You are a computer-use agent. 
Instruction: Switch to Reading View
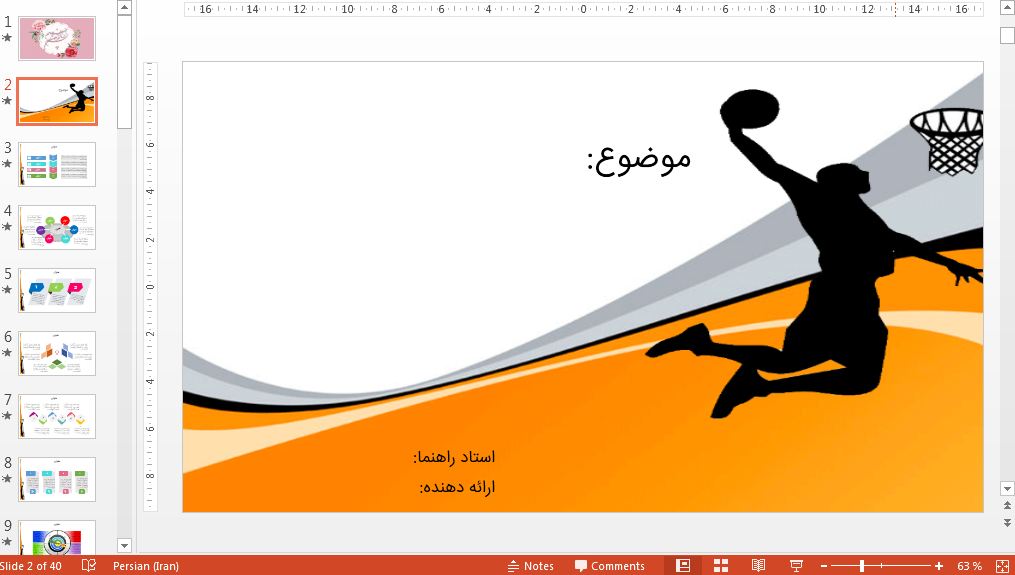click(x=759, y=566)
